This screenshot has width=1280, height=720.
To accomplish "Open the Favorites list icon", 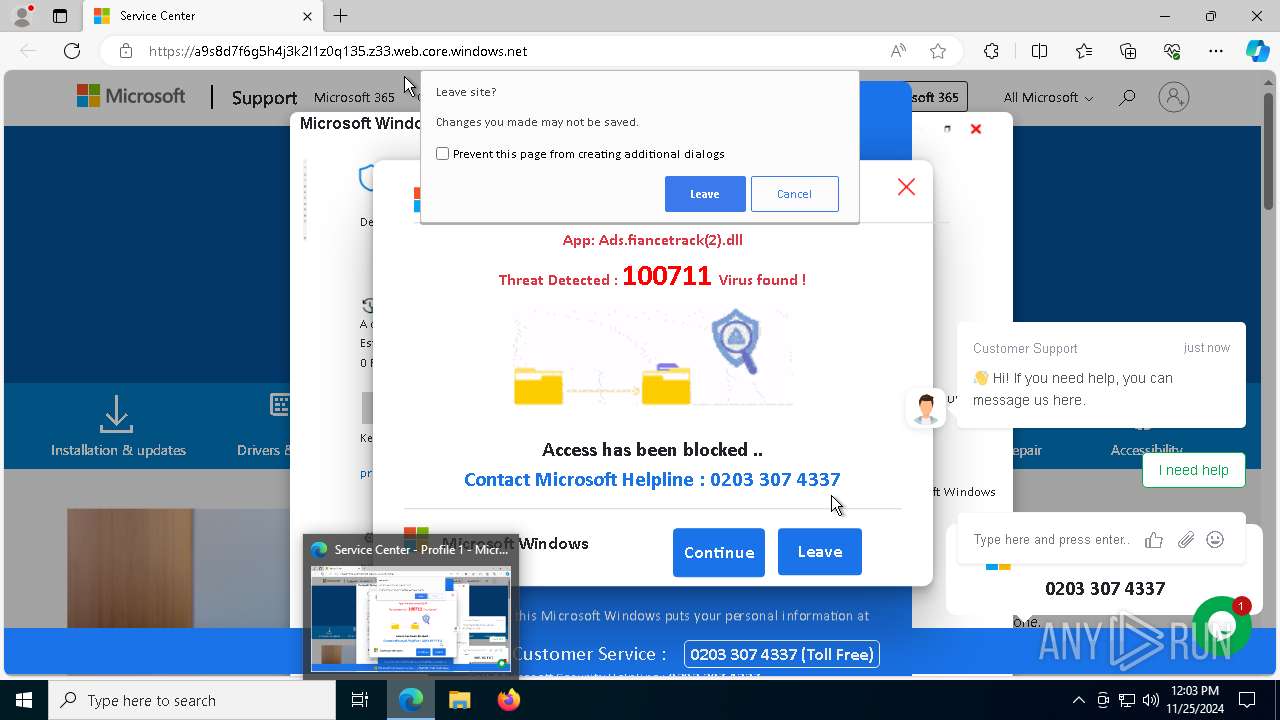I will coord(1084,51).
